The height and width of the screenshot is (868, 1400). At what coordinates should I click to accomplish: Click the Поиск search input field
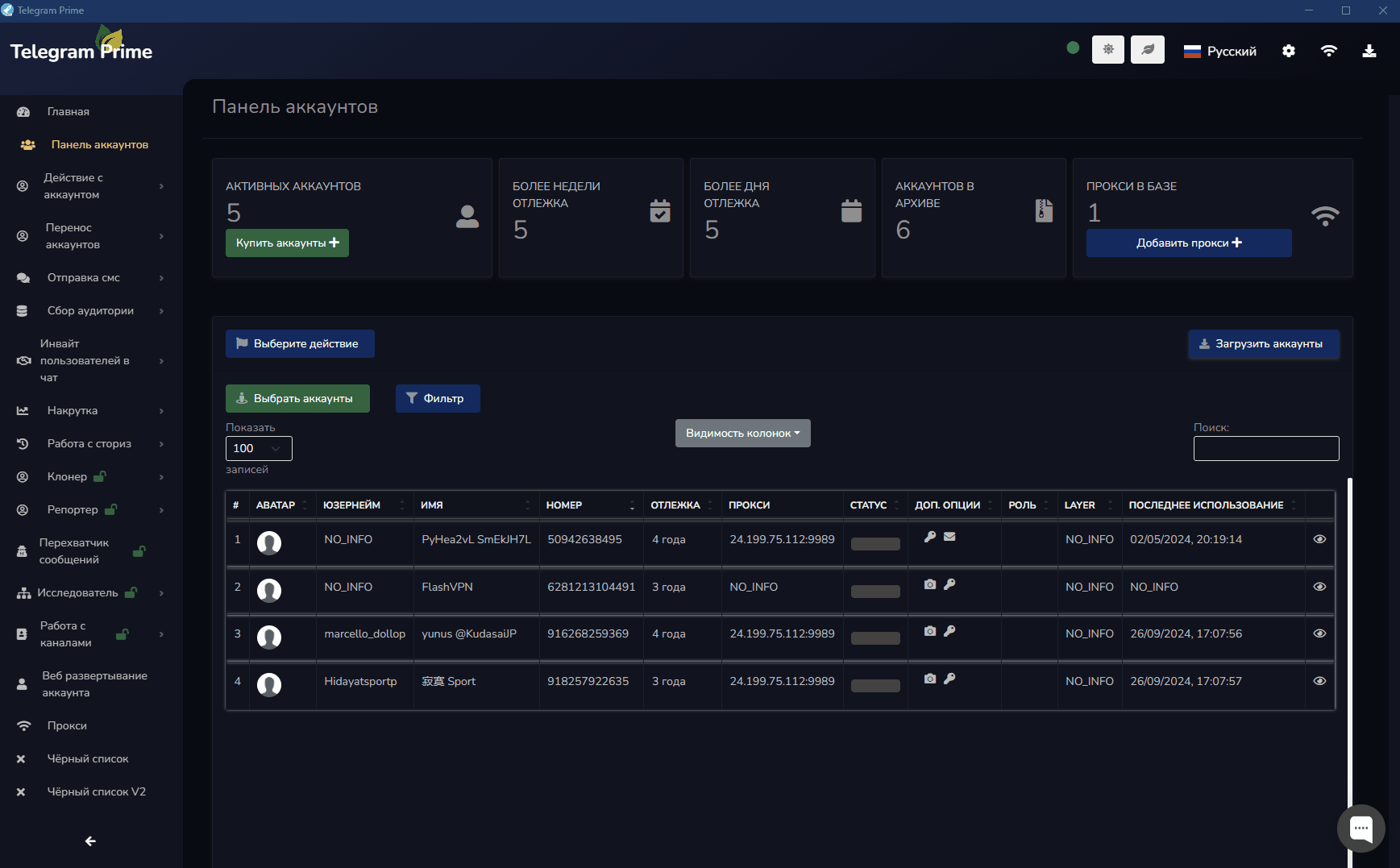click(1265, 448)
